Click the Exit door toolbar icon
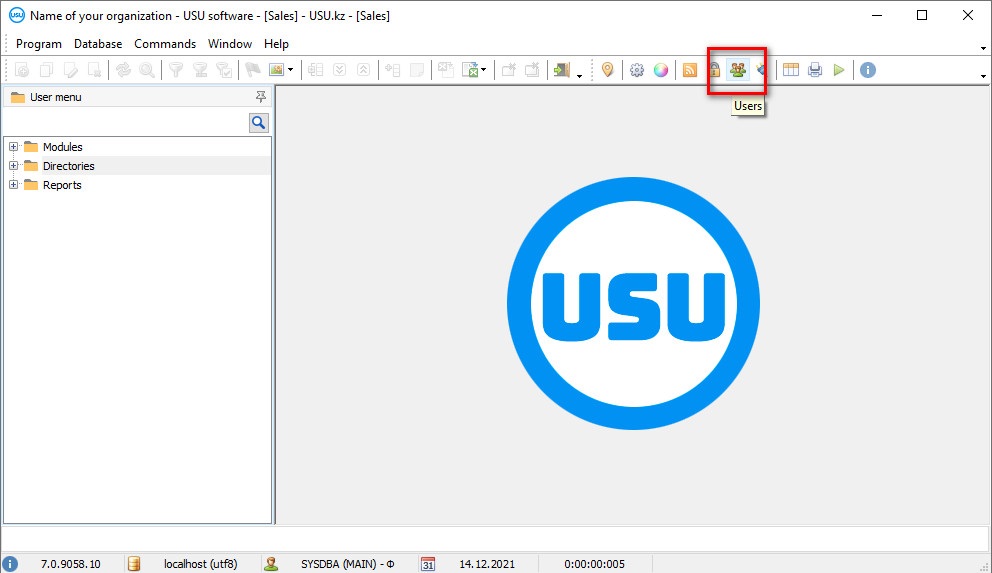 562,70
